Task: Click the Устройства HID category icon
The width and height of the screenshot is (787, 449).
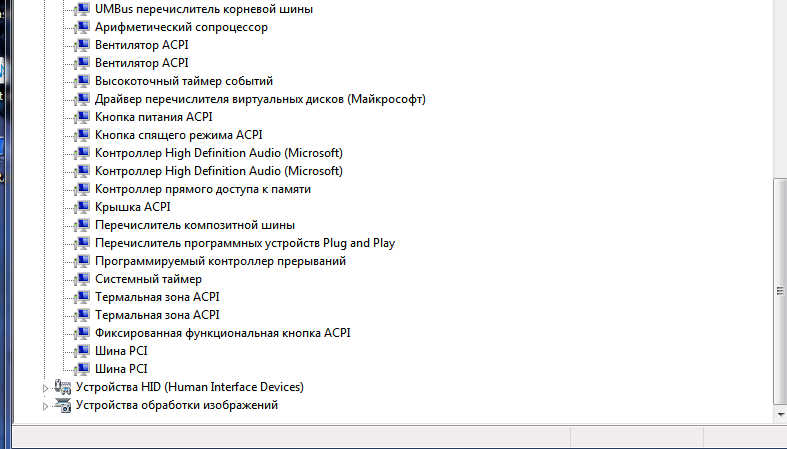Action: 63,387
